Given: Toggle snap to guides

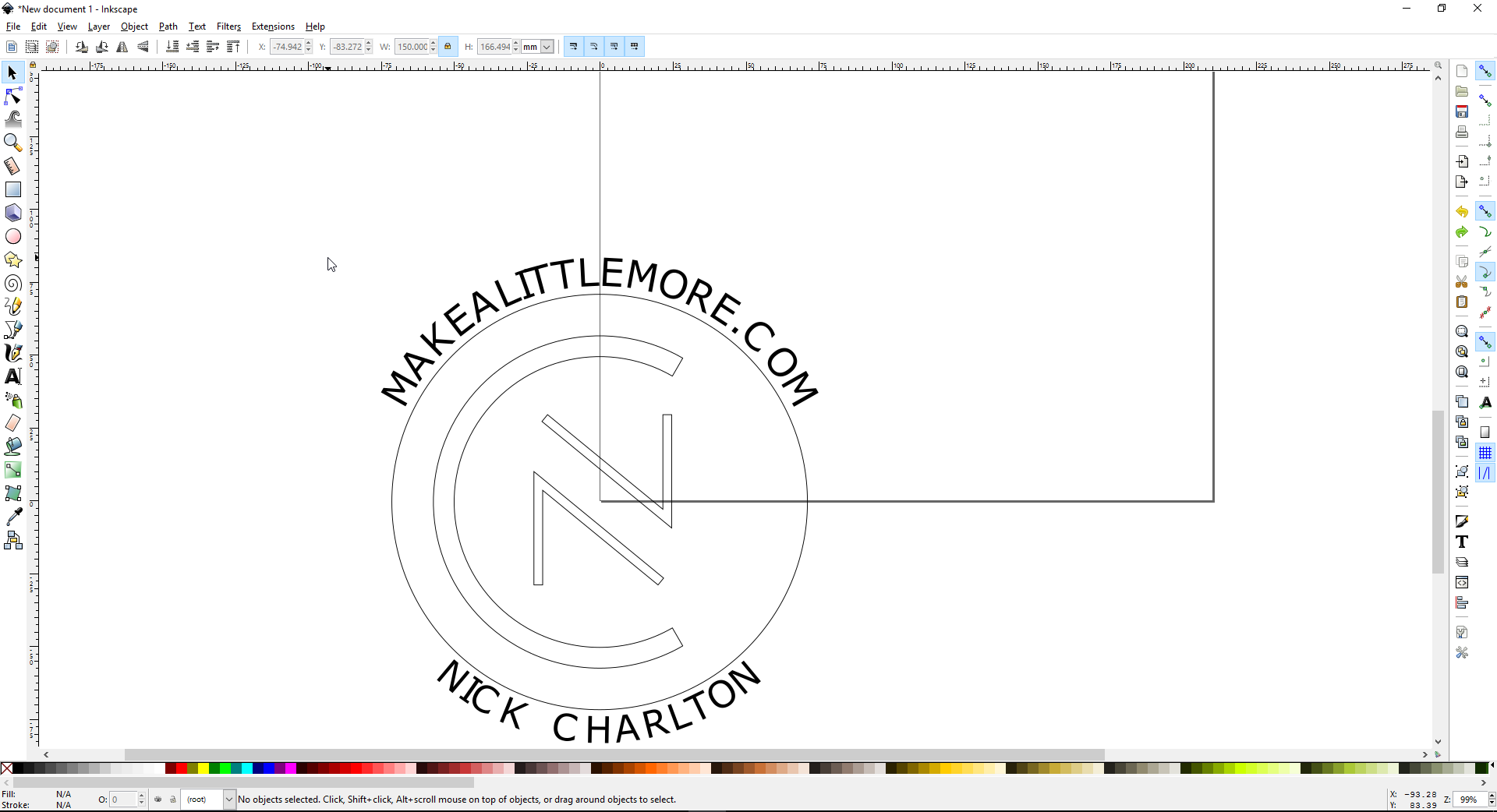Looking at the screenshot, I should point(1485,473).
